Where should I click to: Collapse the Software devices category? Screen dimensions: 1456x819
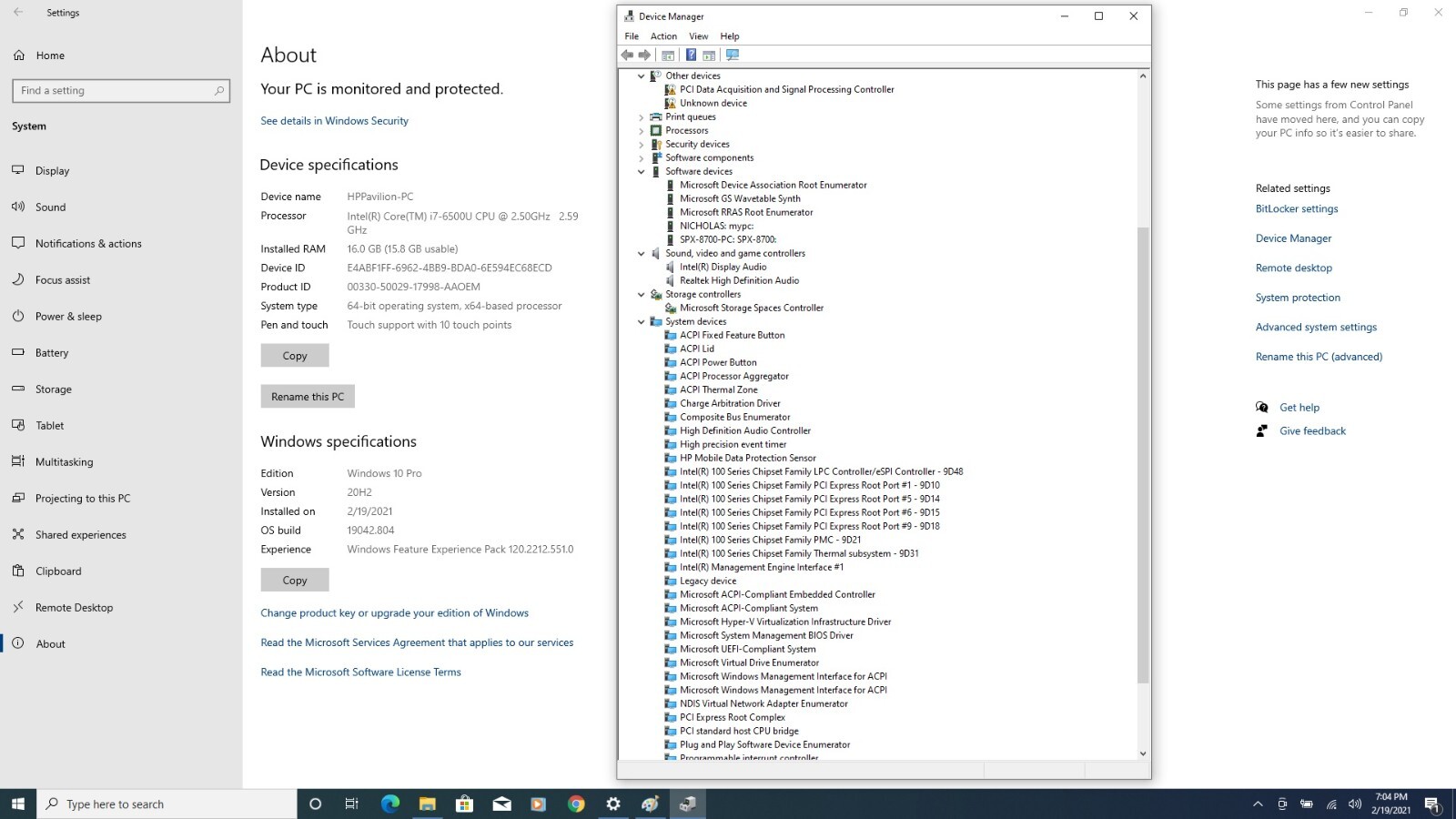click(x=641, y=171)
